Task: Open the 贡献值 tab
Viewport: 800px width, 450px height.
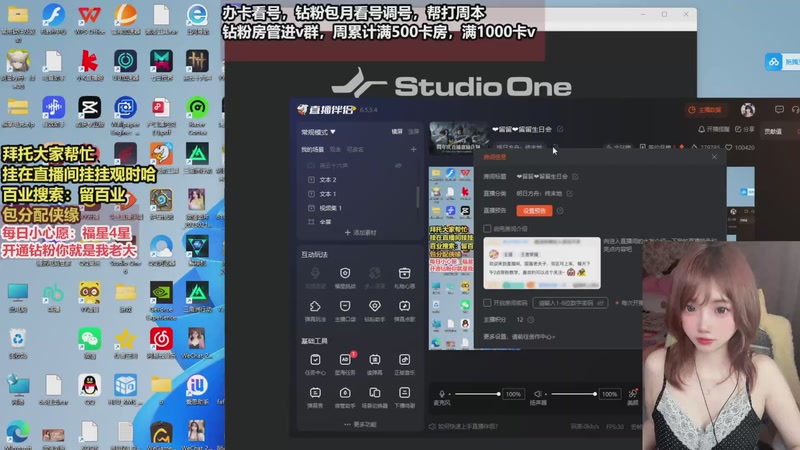Action: click(773, 132)
